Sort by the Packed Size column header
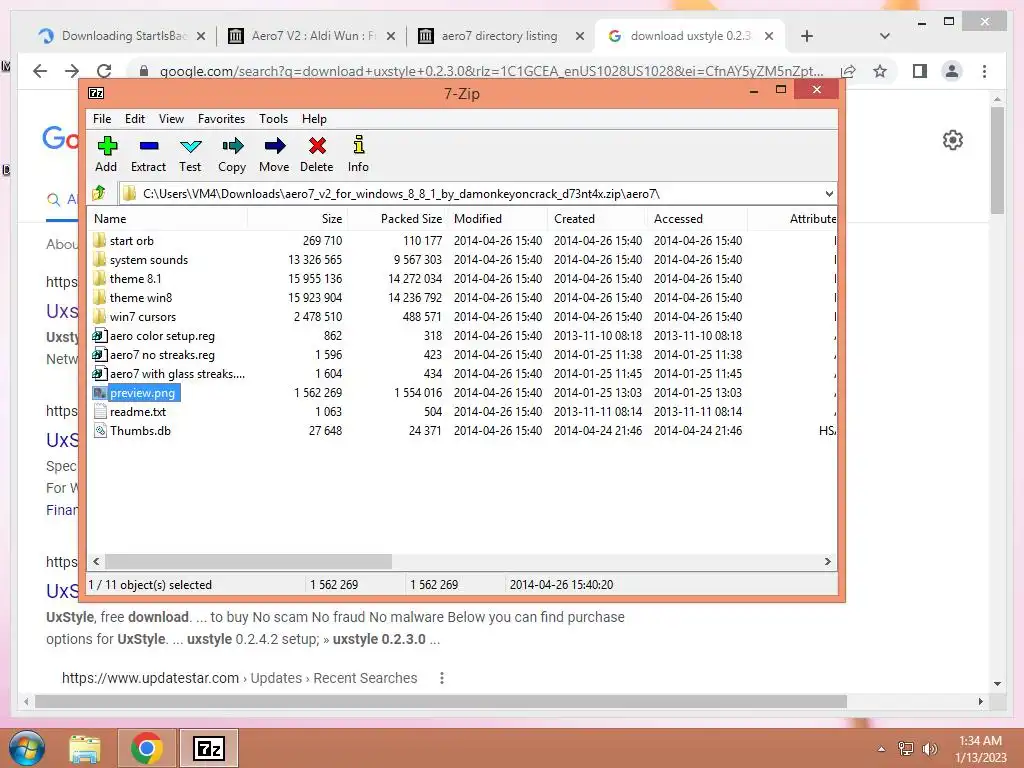 (398, 219)
